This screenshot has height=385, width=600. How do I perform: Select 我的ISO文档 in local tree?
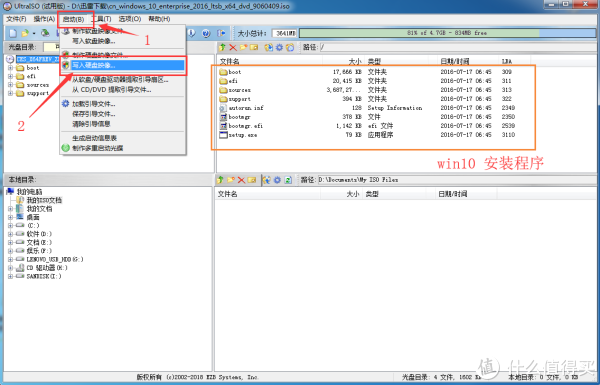click(44, 200)
